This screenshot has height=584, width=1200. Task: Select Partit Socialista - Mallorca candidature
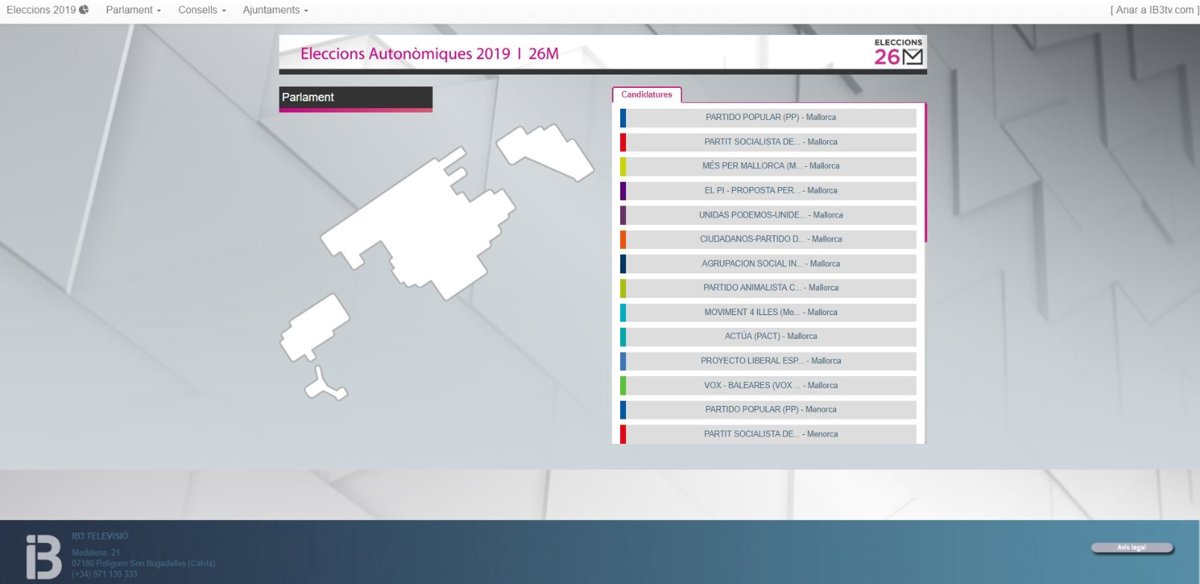[770, 142]
